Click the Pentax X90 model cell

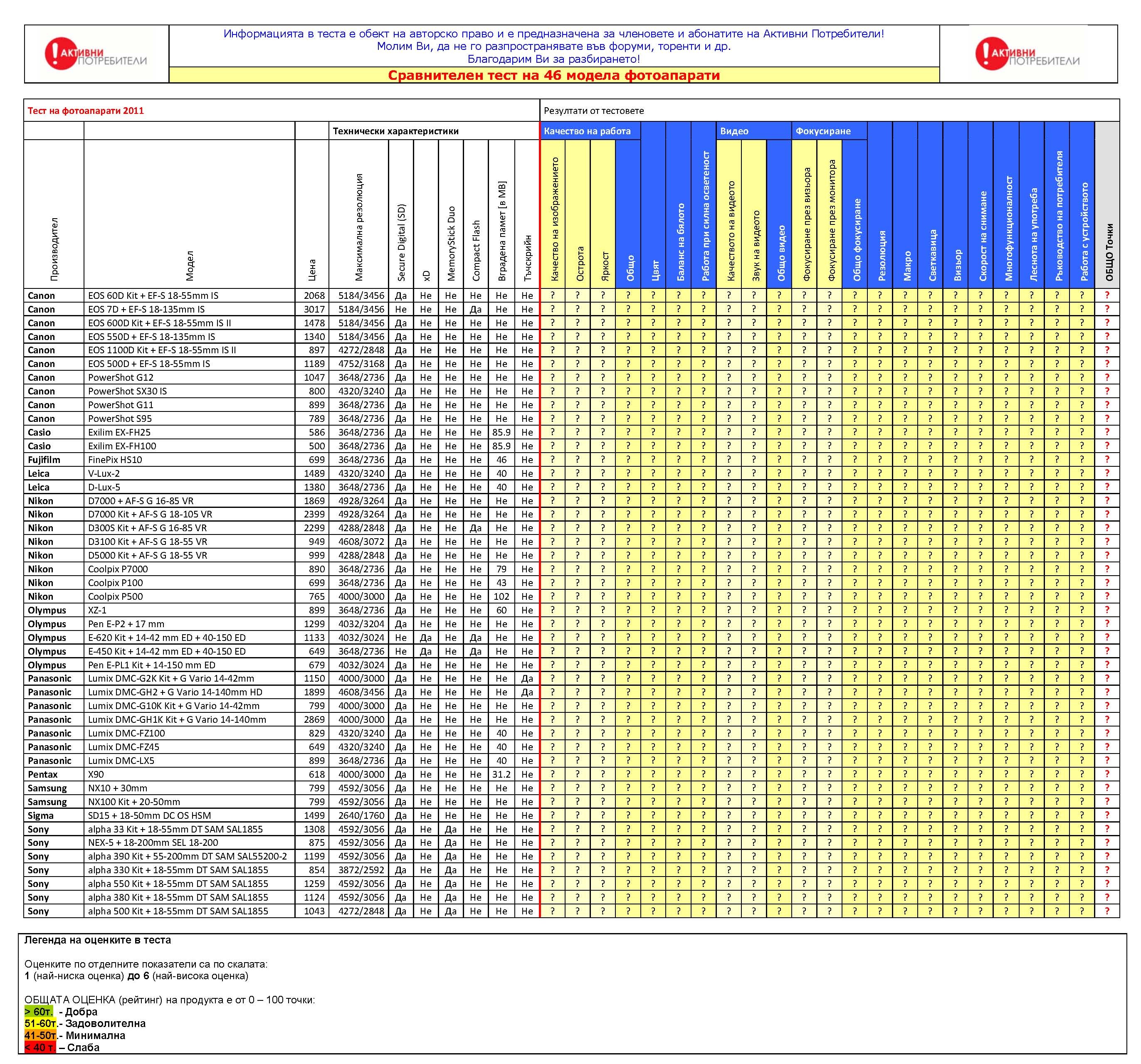coord(96,774)
